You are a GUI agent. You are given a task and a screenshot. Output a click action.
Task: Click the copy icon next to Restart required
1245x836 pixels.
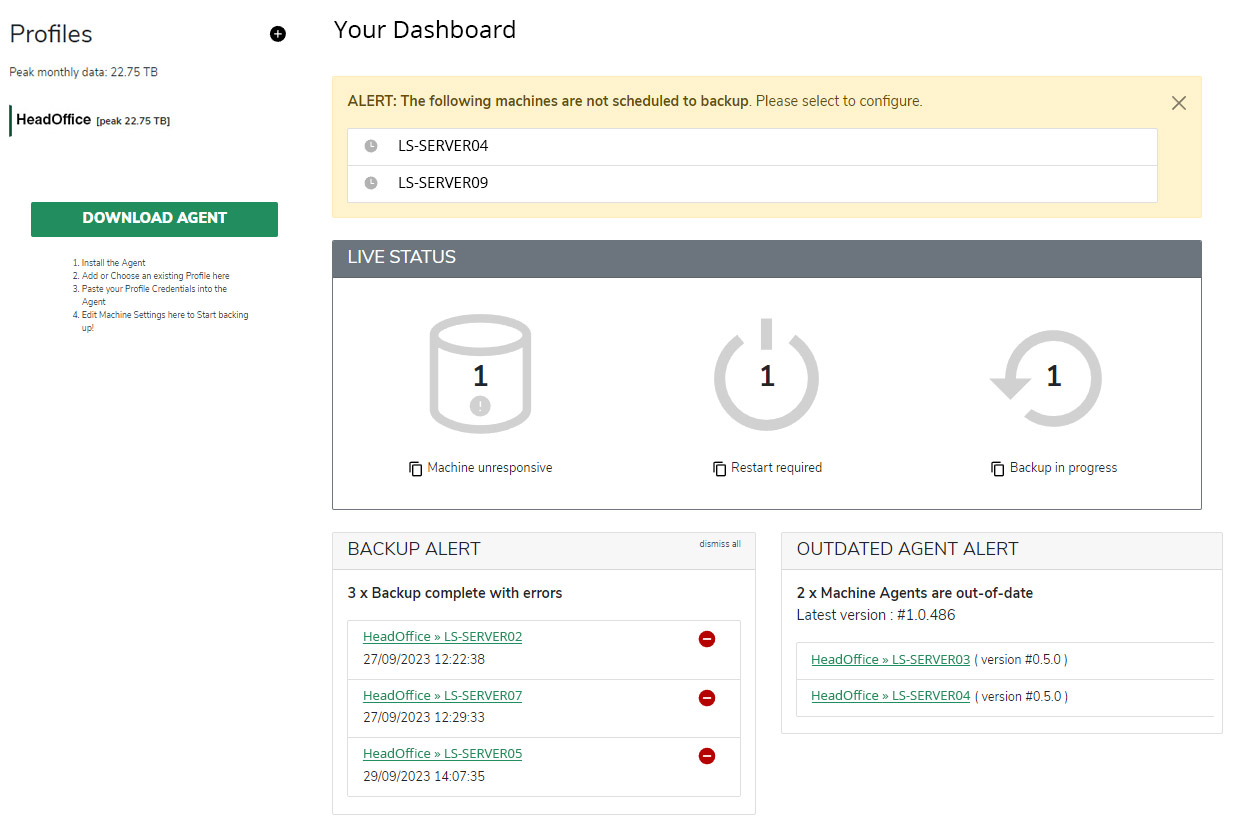pyautogui.click(x=718, y=468)
